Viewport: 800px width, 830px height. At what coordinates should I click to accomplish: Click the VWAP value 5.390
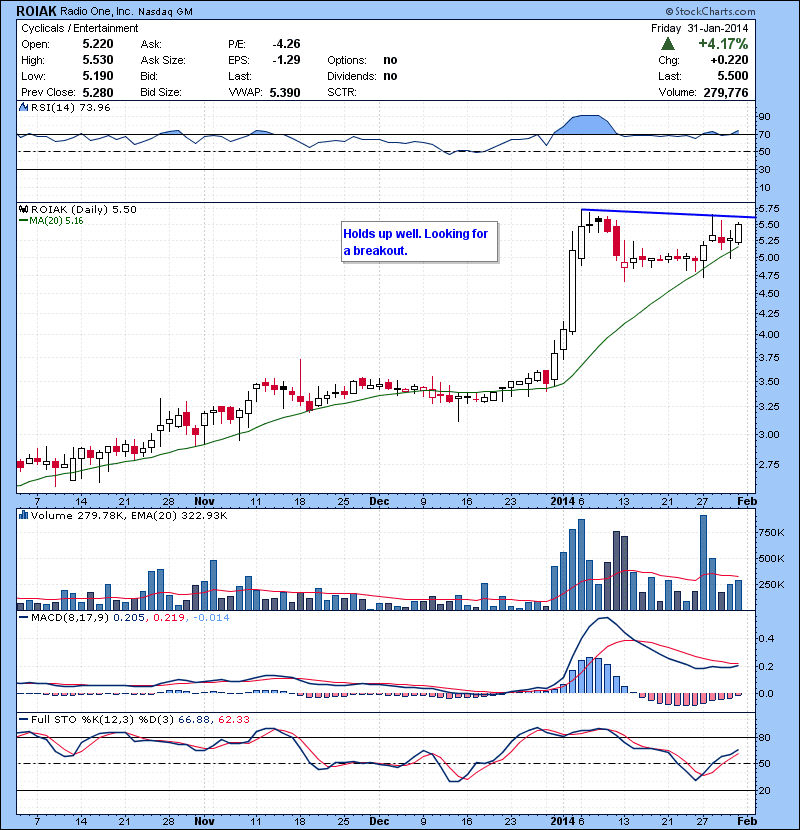click(x=285, y=93)
